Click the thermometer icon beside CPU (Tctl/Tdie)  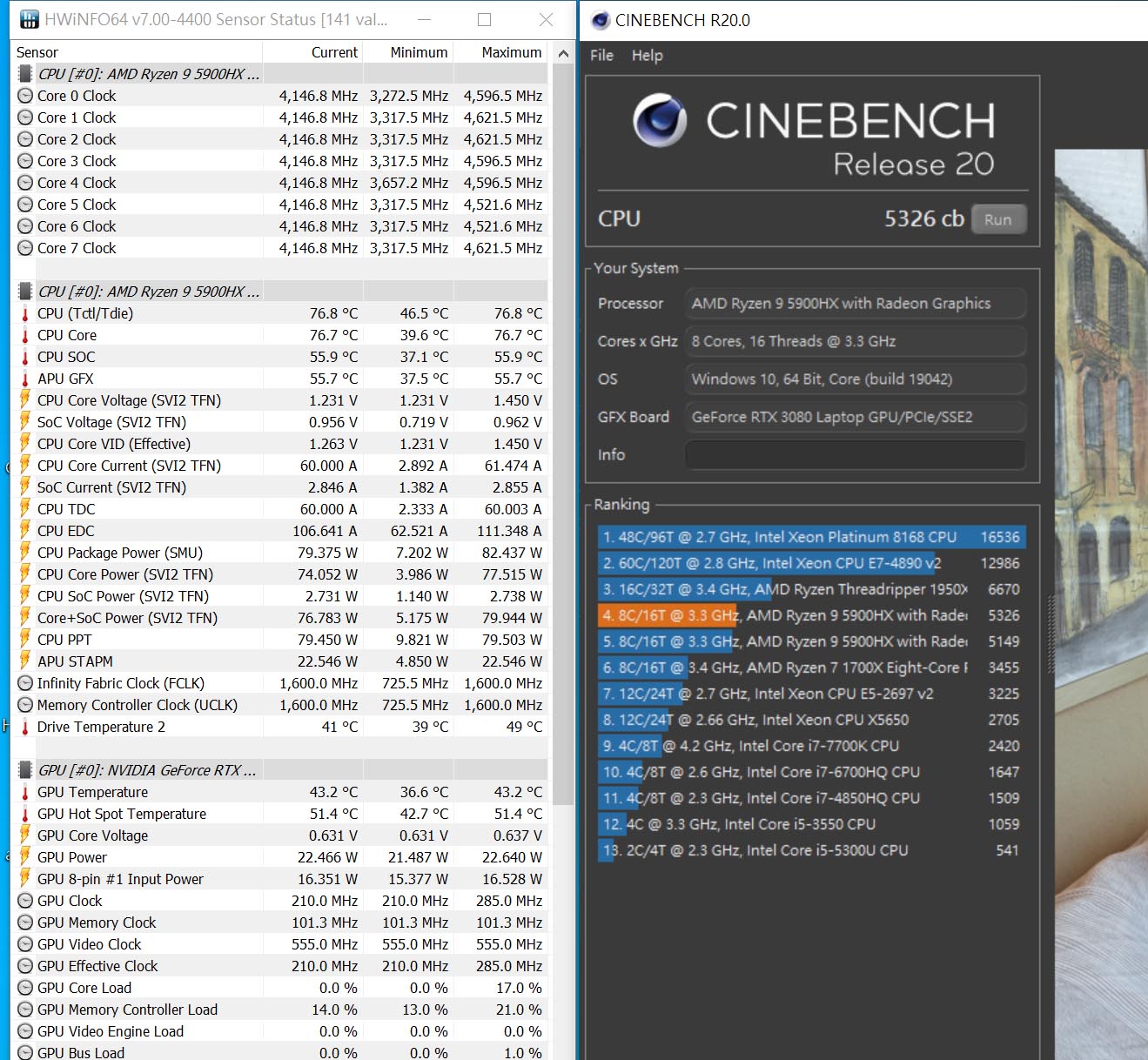[25, 313]
